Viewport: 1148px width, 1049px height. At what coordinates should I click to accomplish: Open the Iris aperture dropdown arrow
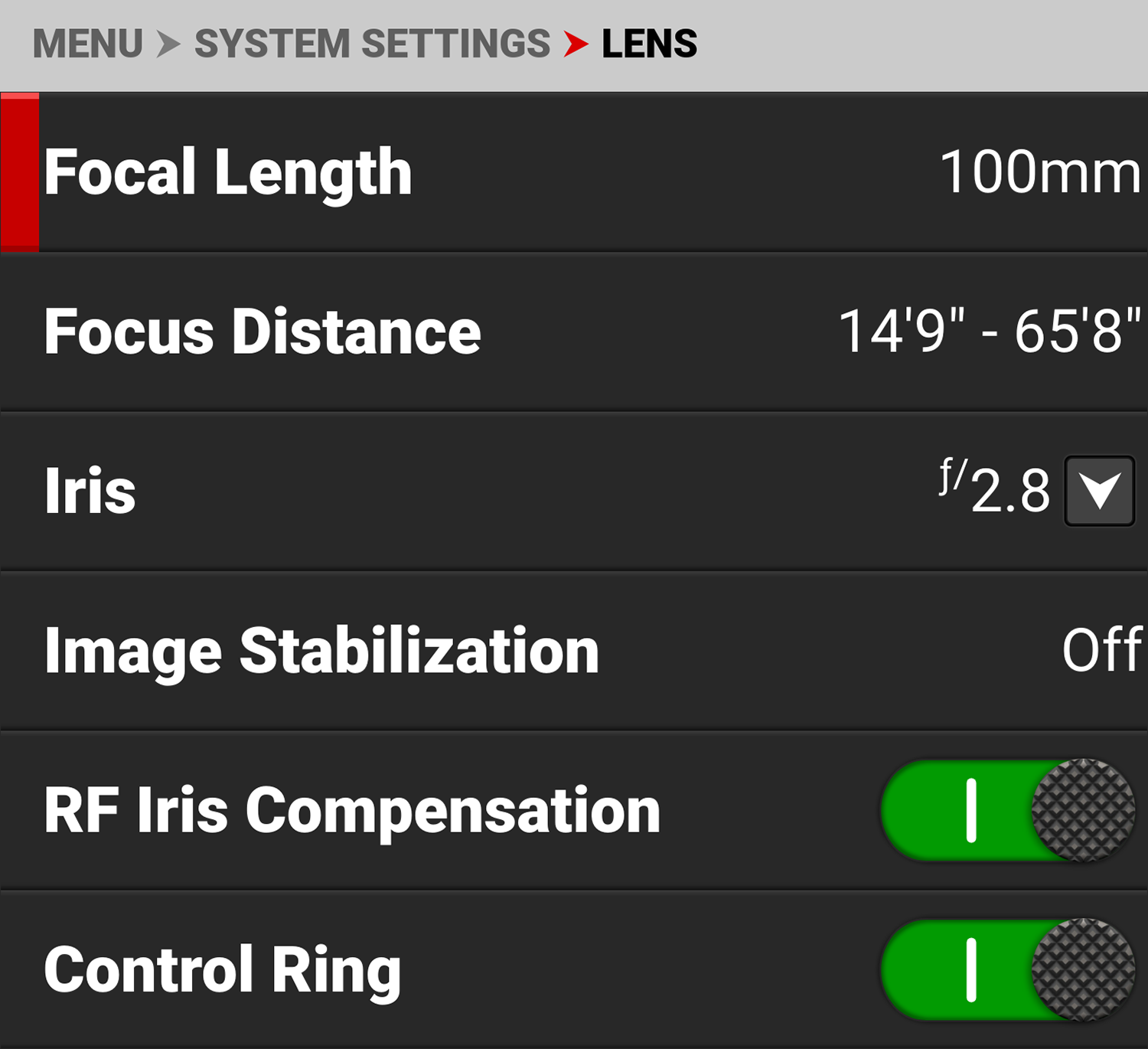[1099, 491]
